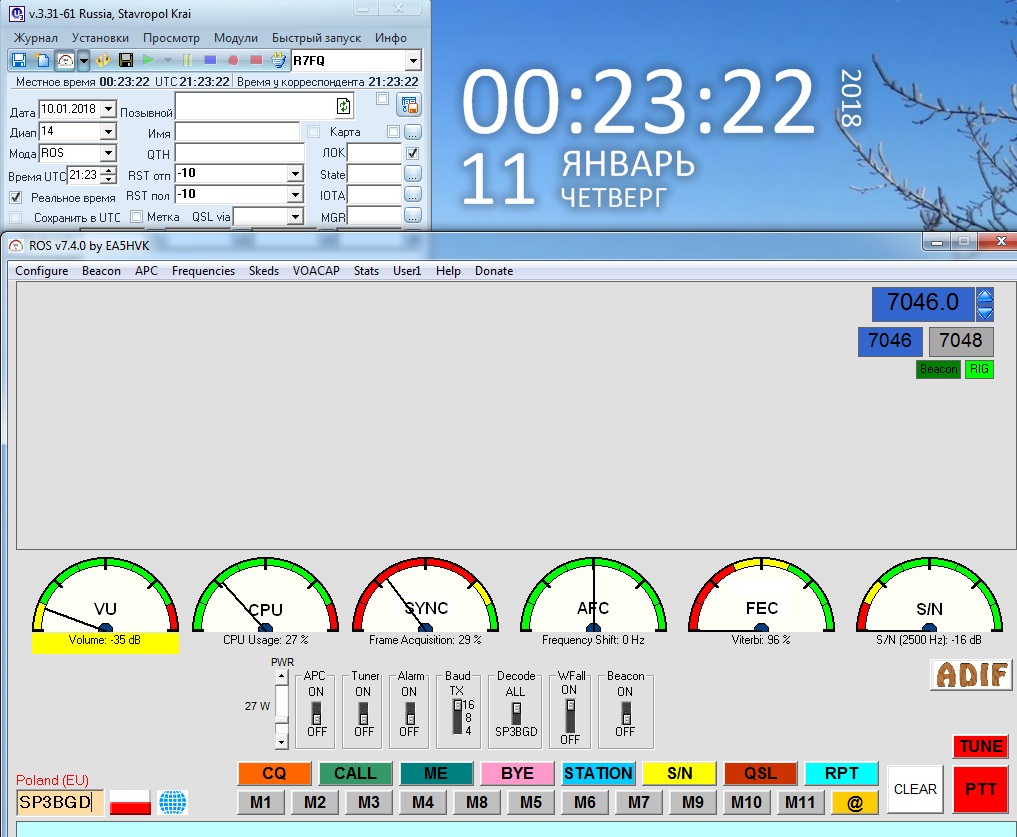
Task: Expand the R7FQ callsign dropdown
Action: (x=413, y=61)
